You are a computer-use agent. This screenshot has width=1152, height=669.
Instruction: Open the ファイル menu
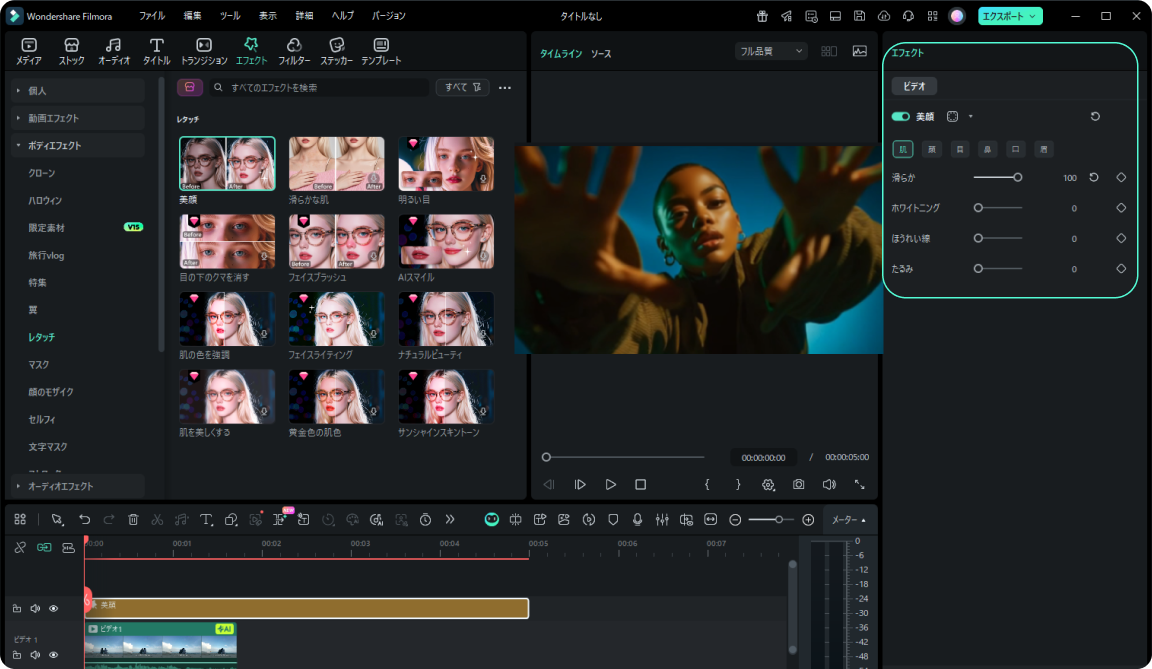(x=152, y=16)
